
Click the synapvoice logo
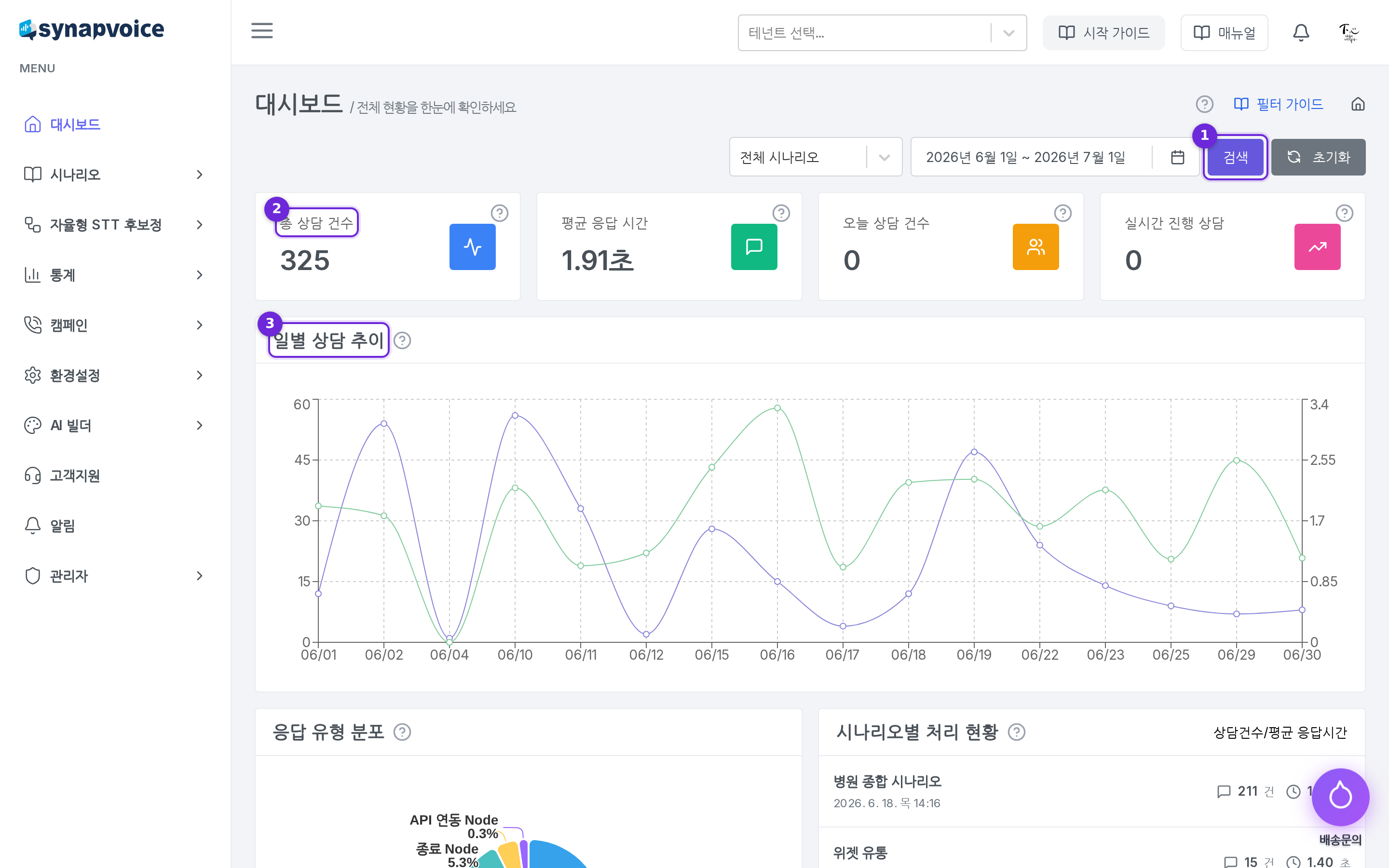92,29
